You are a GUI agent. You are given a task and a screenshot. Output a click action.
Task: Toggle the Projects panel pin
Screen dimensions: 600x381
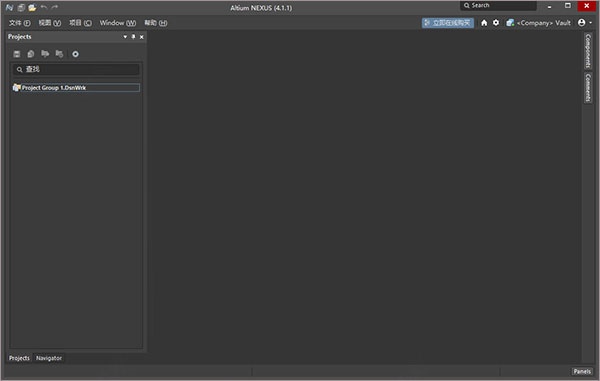pos(133,37)
